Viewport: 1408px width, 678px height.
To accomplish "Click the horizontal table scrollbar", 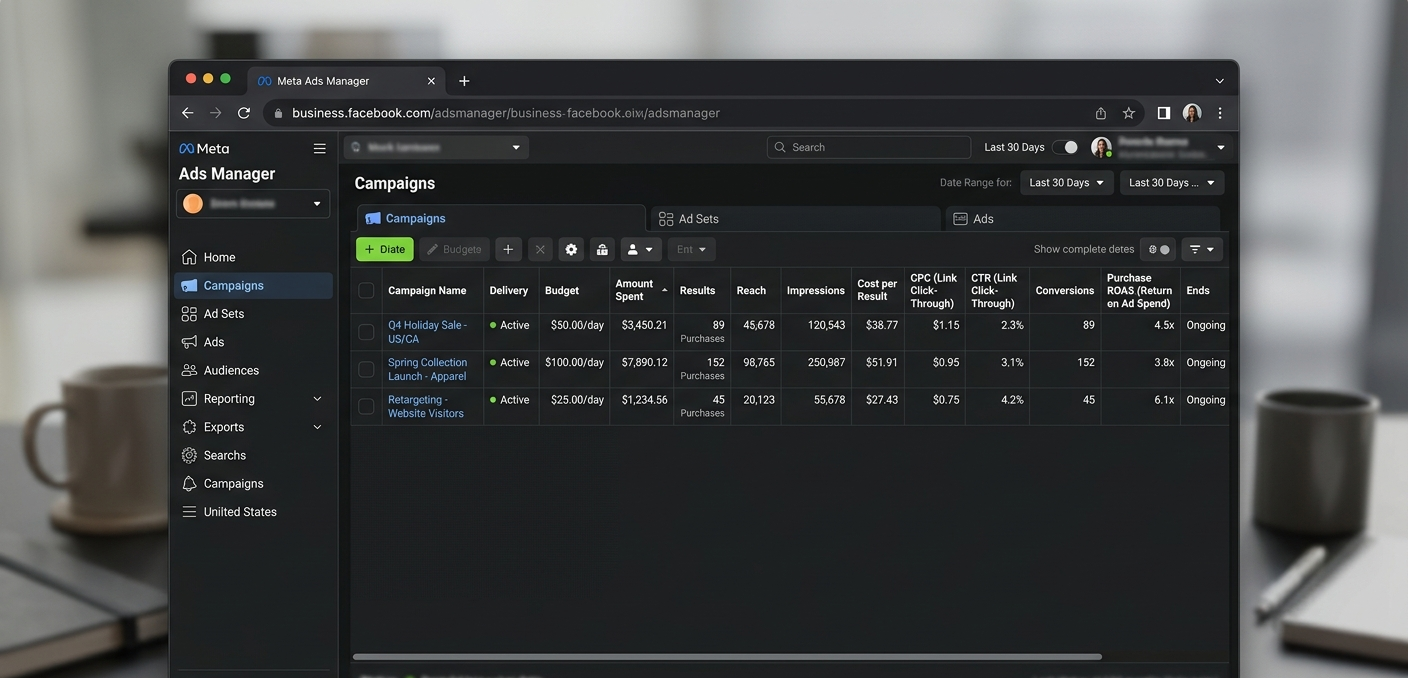I will 727,657.
